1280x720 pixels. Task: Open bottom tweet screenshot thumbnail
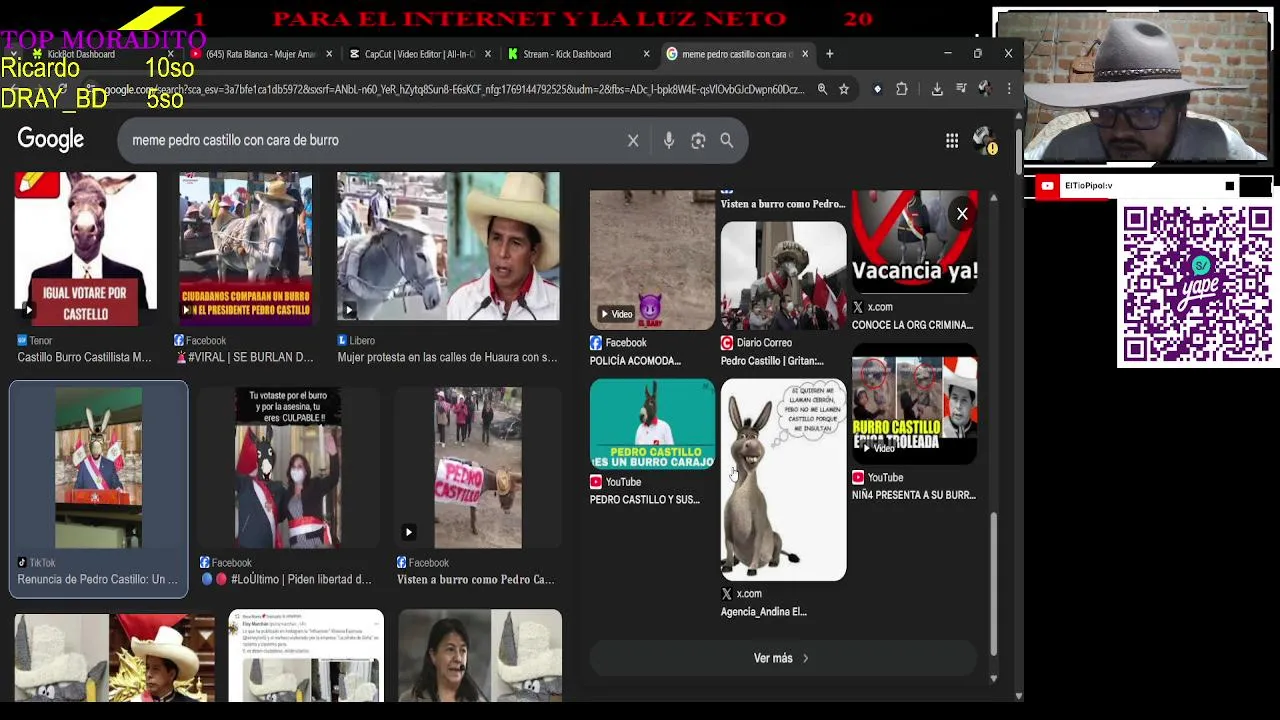pyautogui.click(x=306, y=656)
